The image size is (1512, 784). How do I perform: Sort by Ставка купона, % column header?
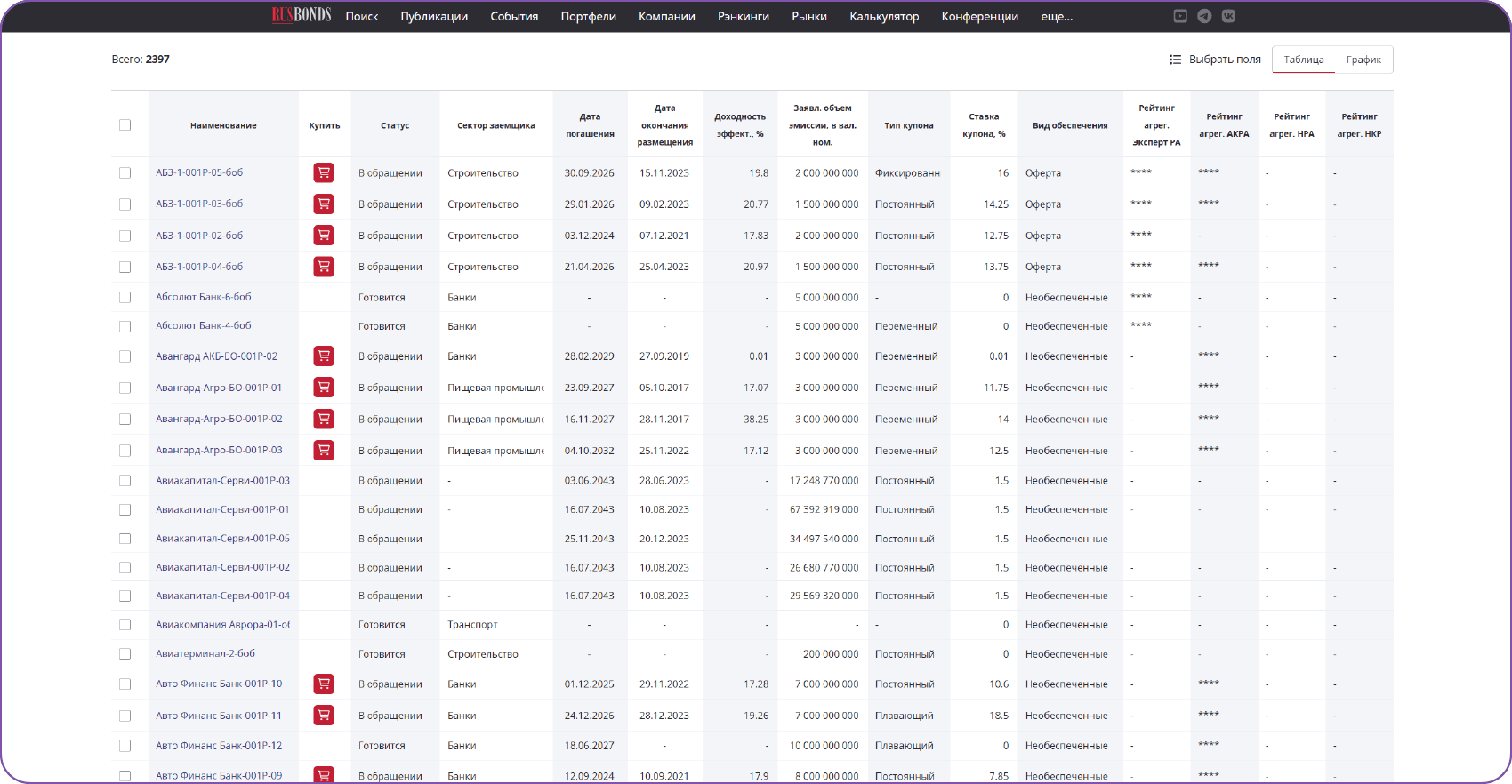point(984,125)
